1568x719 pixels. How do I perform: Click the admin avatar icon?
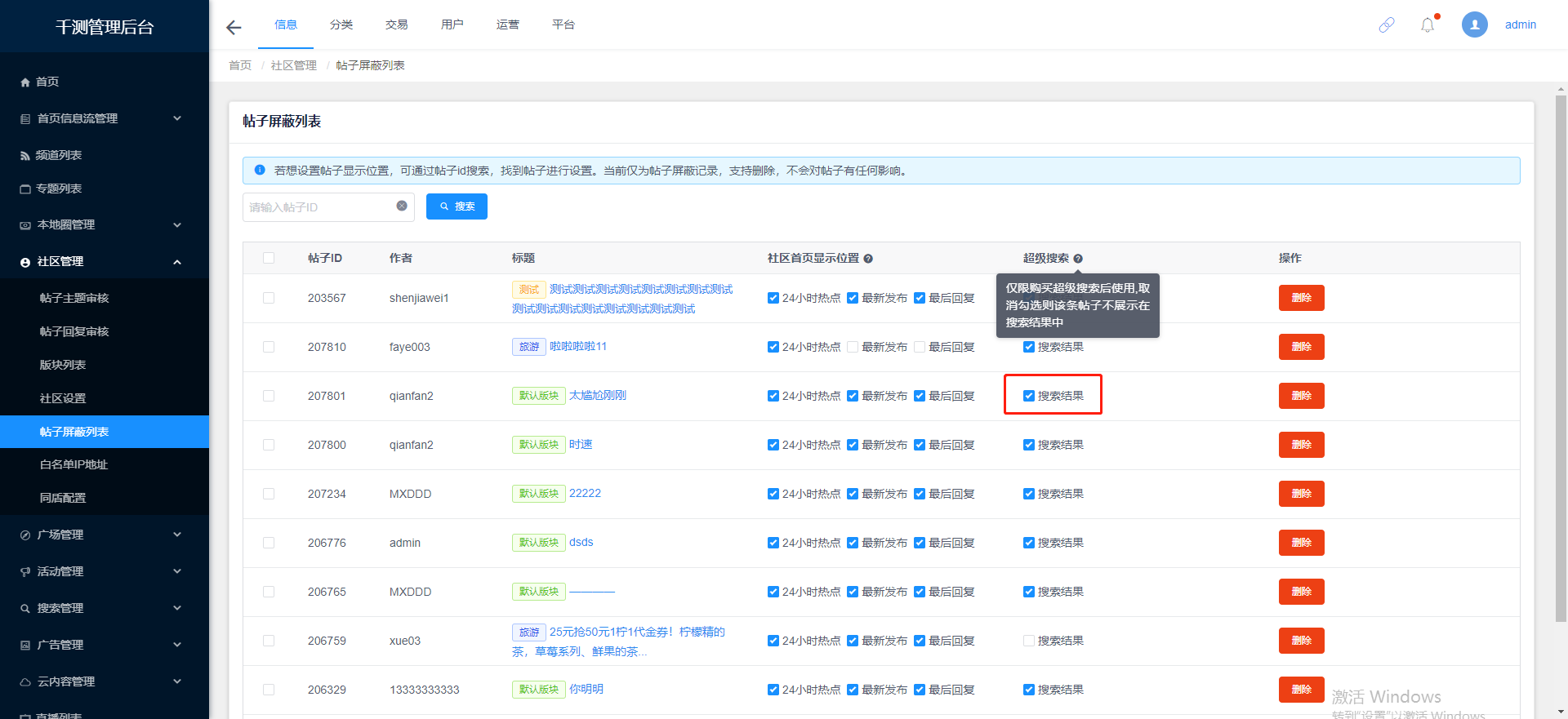pyautogui.click(x=1475, y=24)
